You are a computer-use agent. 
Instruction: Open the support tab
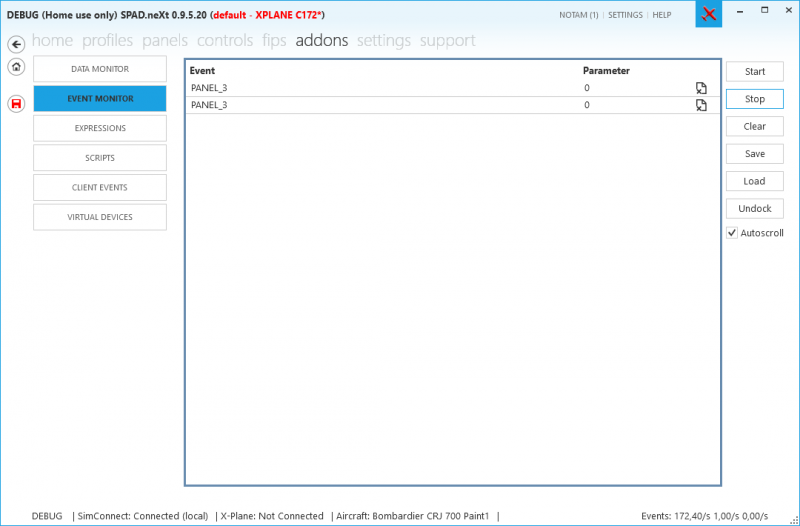coord(447,40)
